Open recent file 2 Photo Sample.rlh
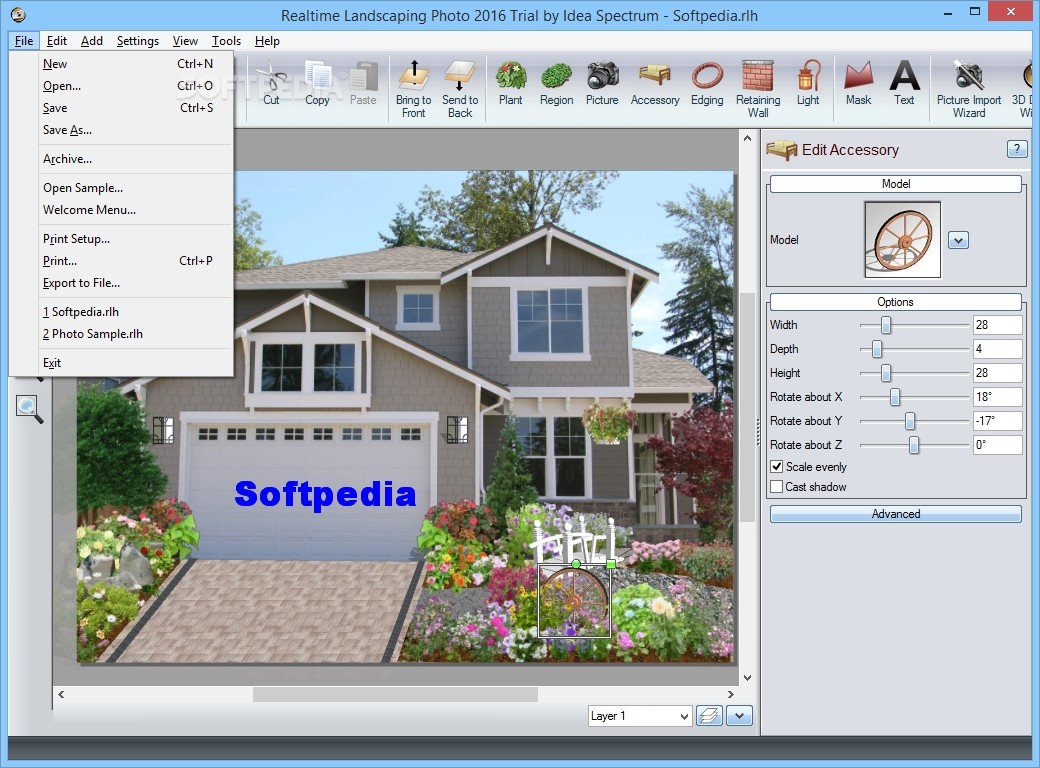 tap(121, 334)
